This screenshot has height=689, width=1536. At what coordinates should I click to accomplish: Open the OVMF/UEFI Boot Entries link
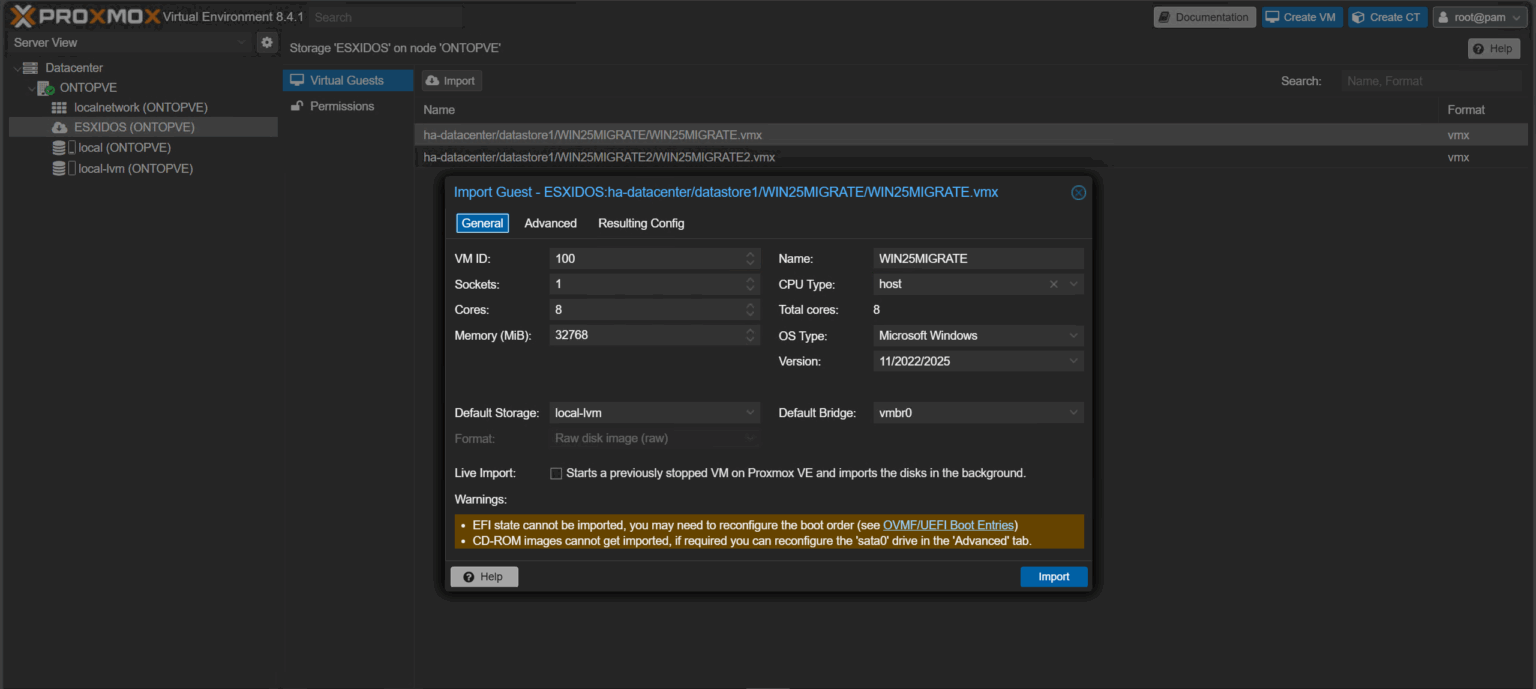coord(949,525)
